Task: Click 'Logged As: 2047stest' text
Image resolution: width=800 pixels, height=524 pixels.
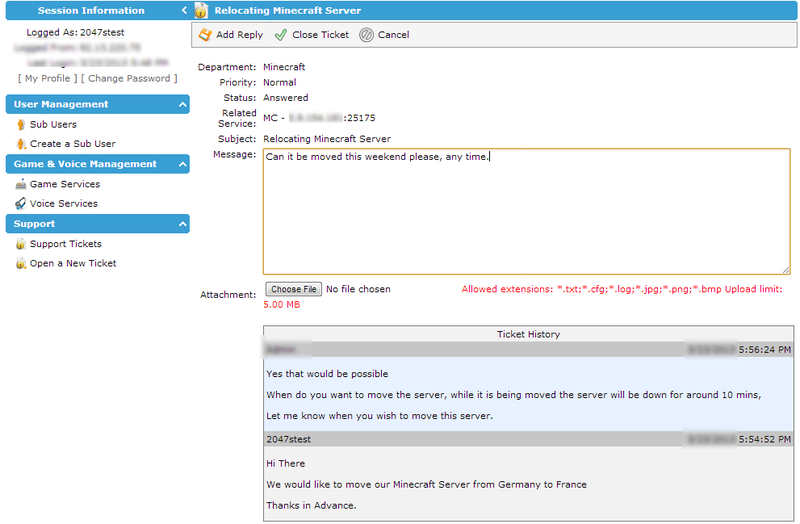Action: (76, 33)
